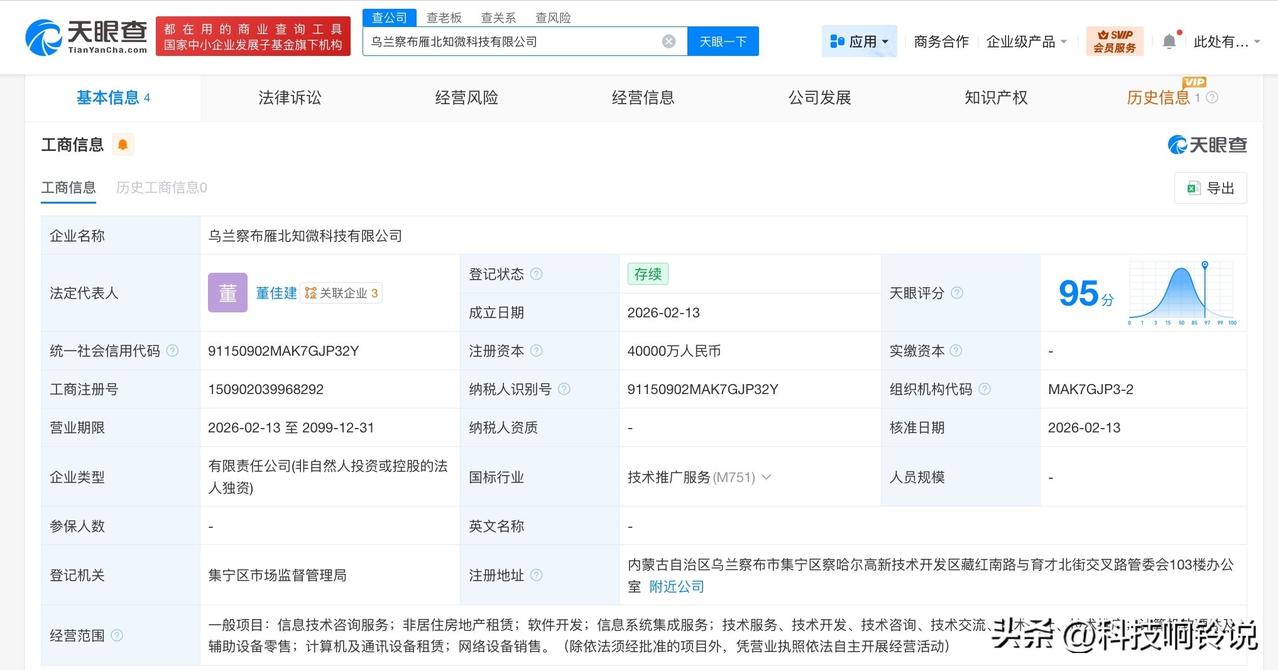Click the 天眼一下 search button

point(723,41)
